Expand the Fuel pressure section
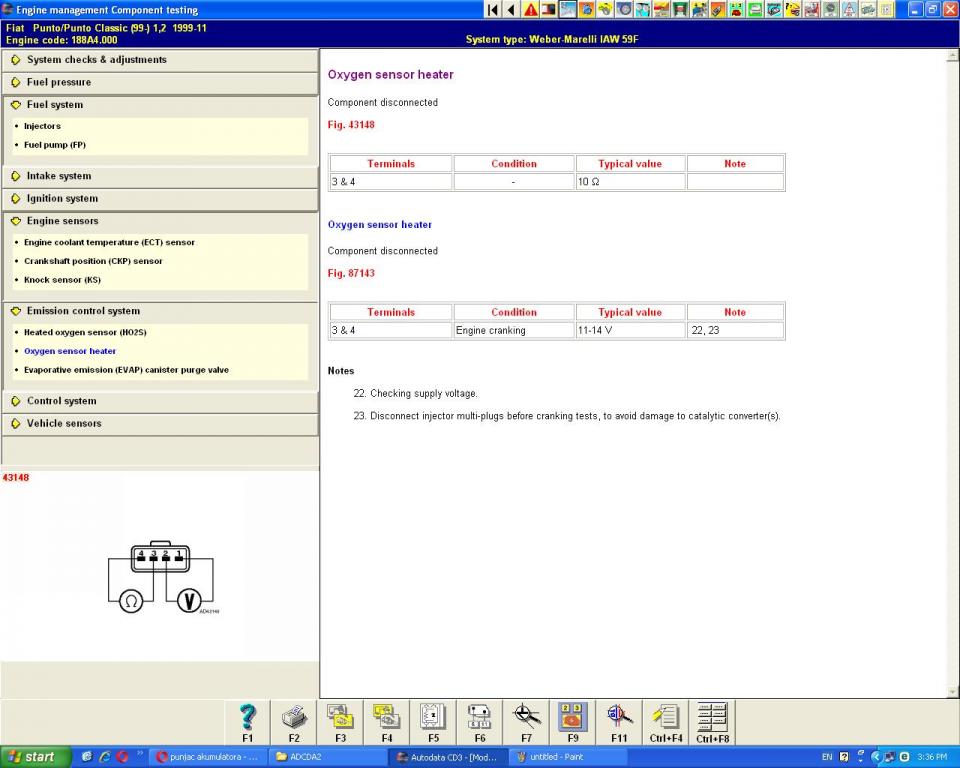The height and width of the screenshot is (768, 960). click(160, 82)
